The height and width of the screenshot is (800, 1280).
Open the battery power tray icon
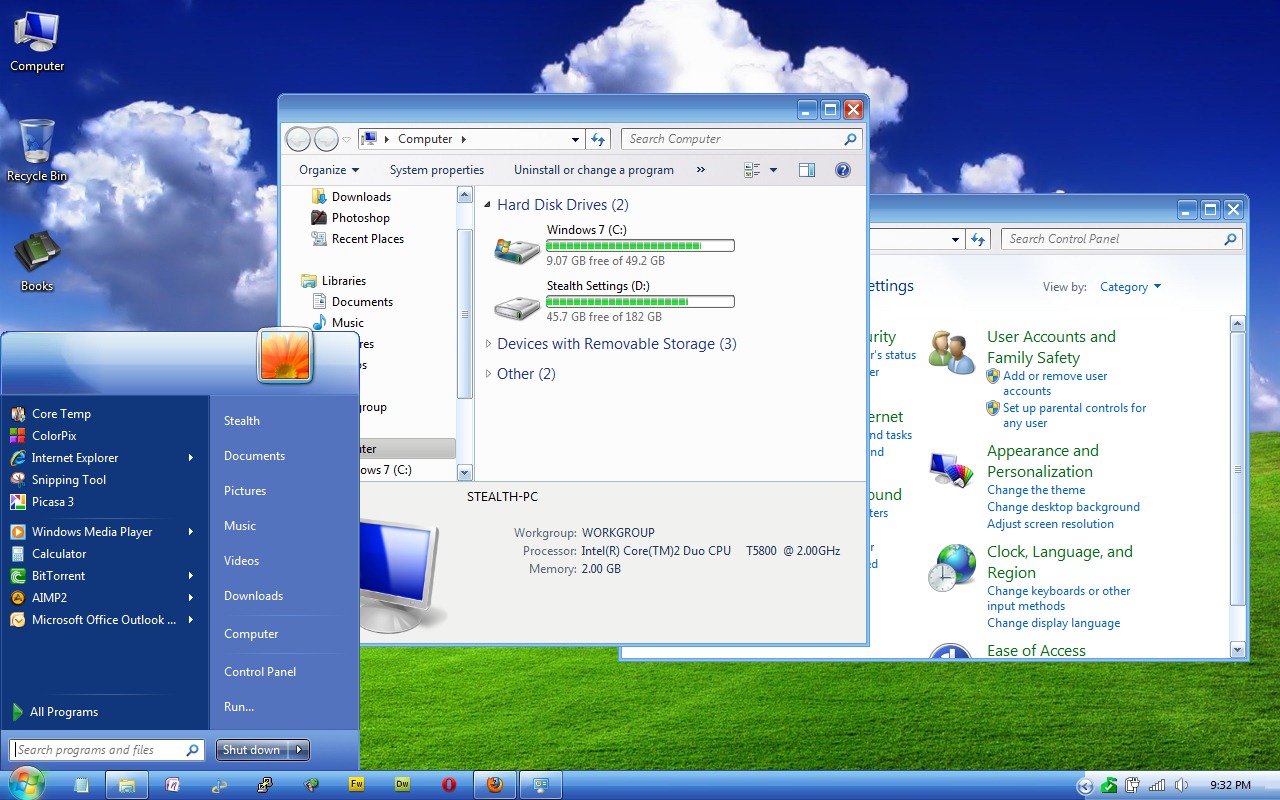point(1133,785)
